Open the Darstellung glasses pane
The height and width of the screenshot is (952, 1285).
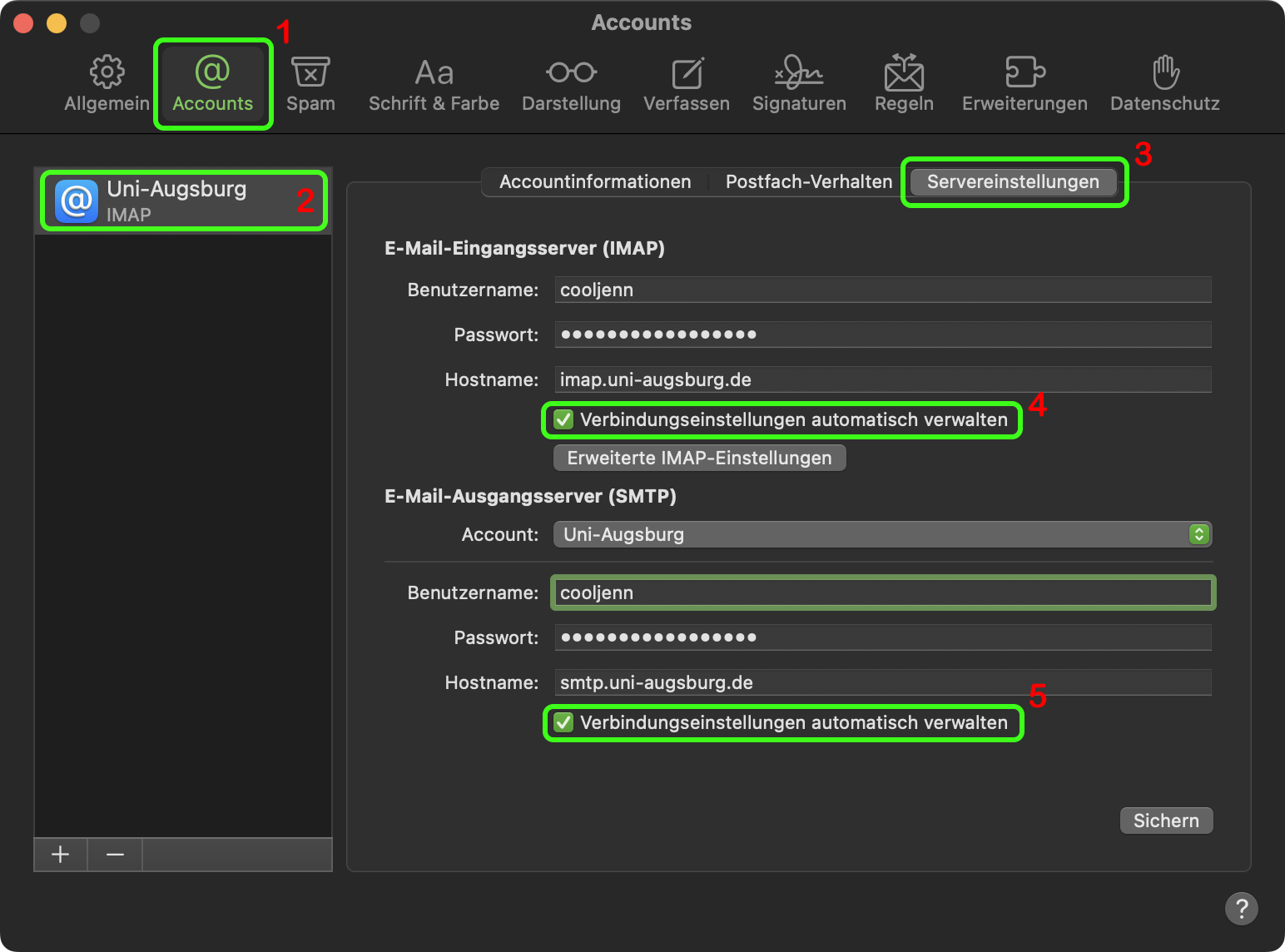[571, 84]
